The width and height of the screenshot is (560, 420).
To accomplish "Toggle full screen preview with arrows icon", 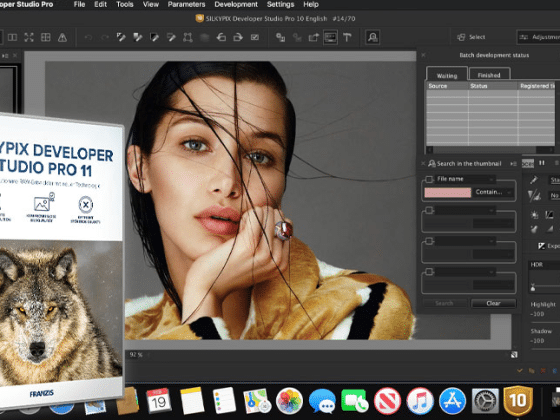I will (29, 37).
